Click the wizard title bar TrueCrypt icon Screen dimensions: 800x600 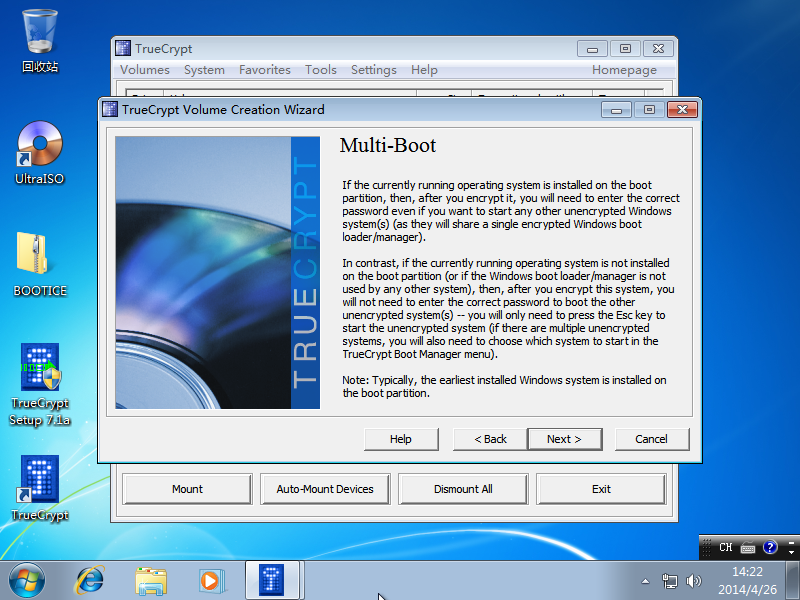coord(110,110)
